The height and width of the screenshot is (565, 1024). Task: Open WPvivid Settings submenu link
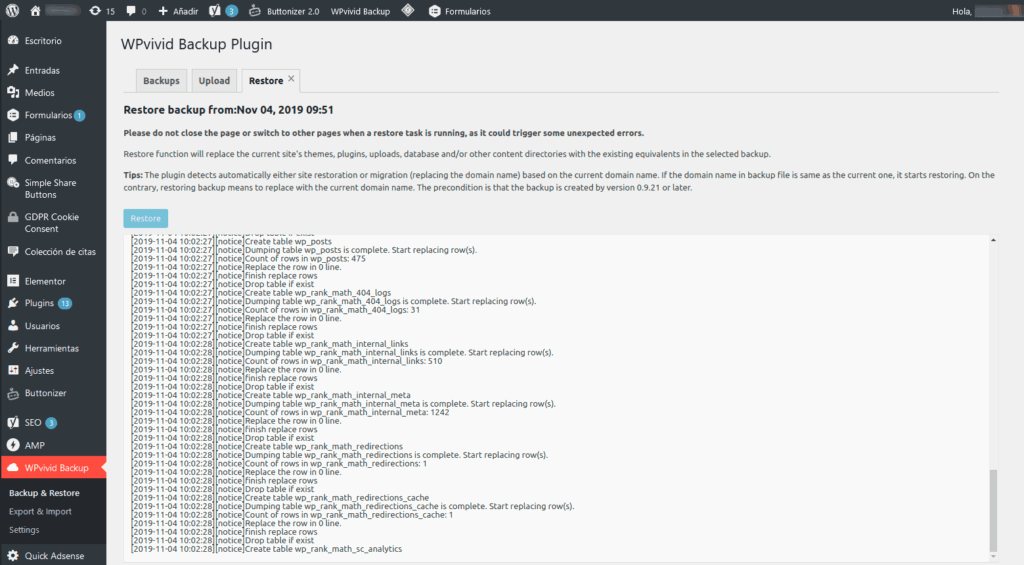pyautogui.click(x=25, y=530)
